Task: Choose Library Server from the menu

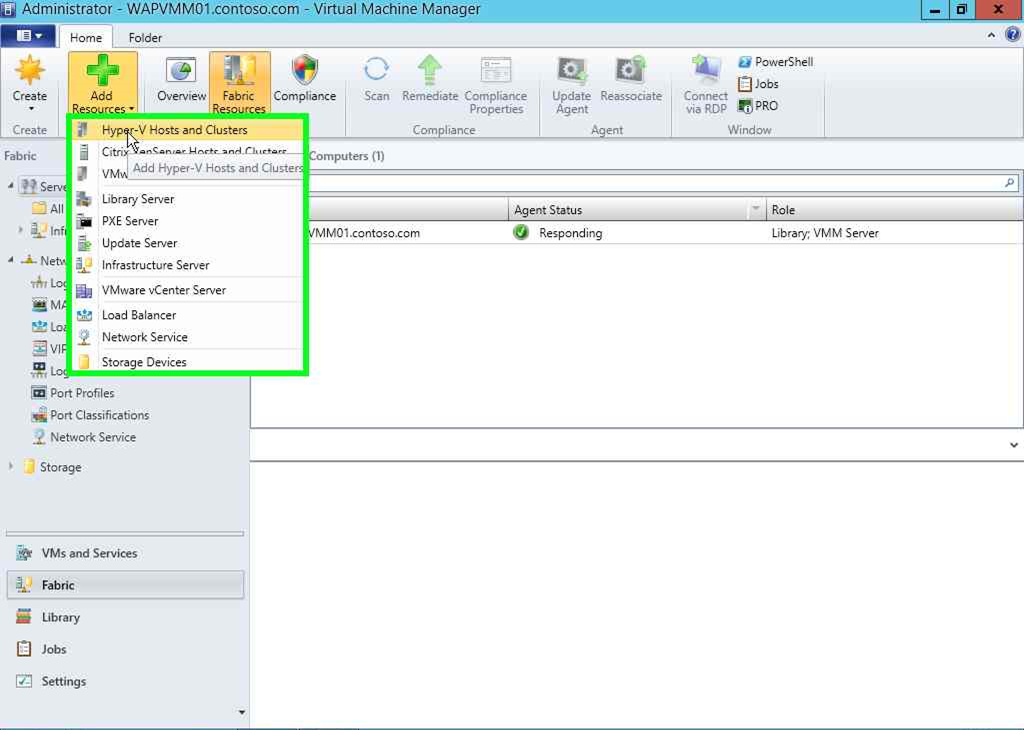Action: coord(187,199)
